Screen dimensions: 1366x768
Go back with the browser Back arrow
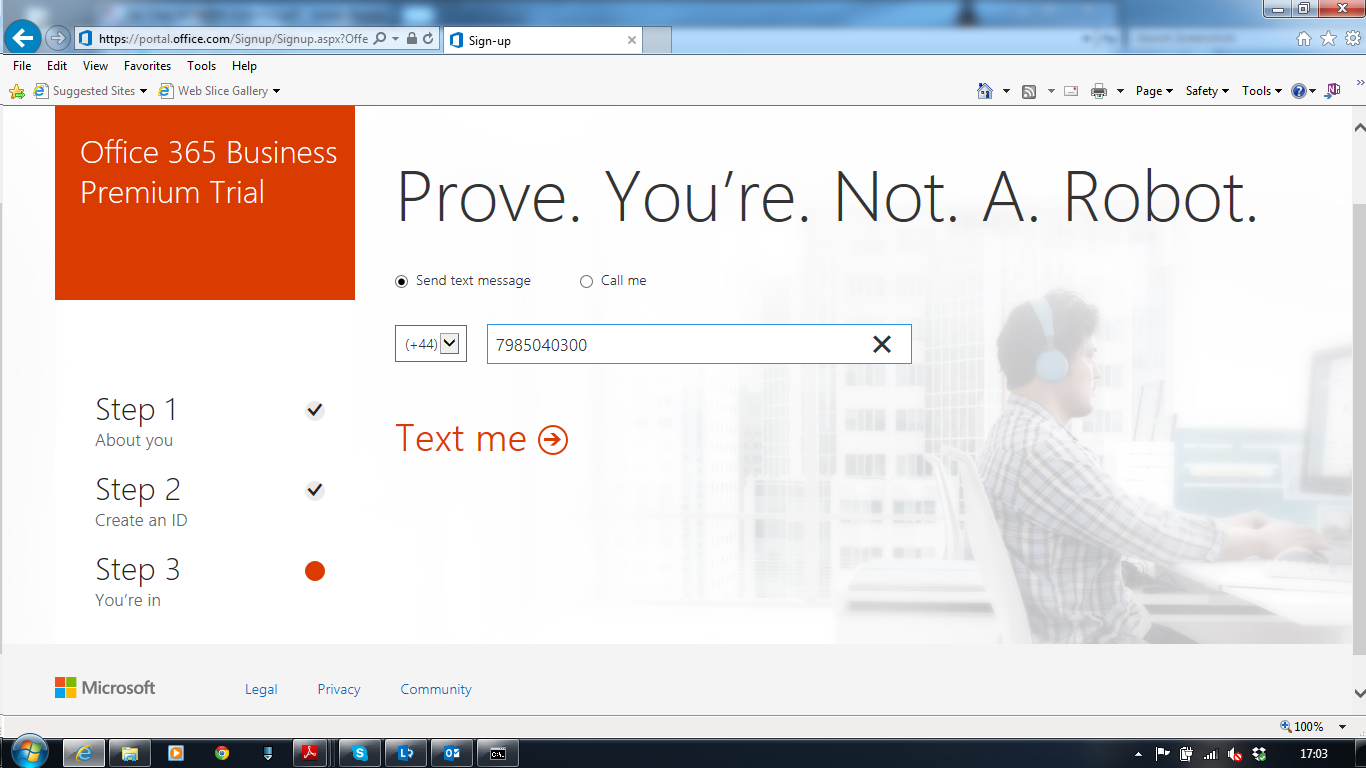[x=22, y=39]
